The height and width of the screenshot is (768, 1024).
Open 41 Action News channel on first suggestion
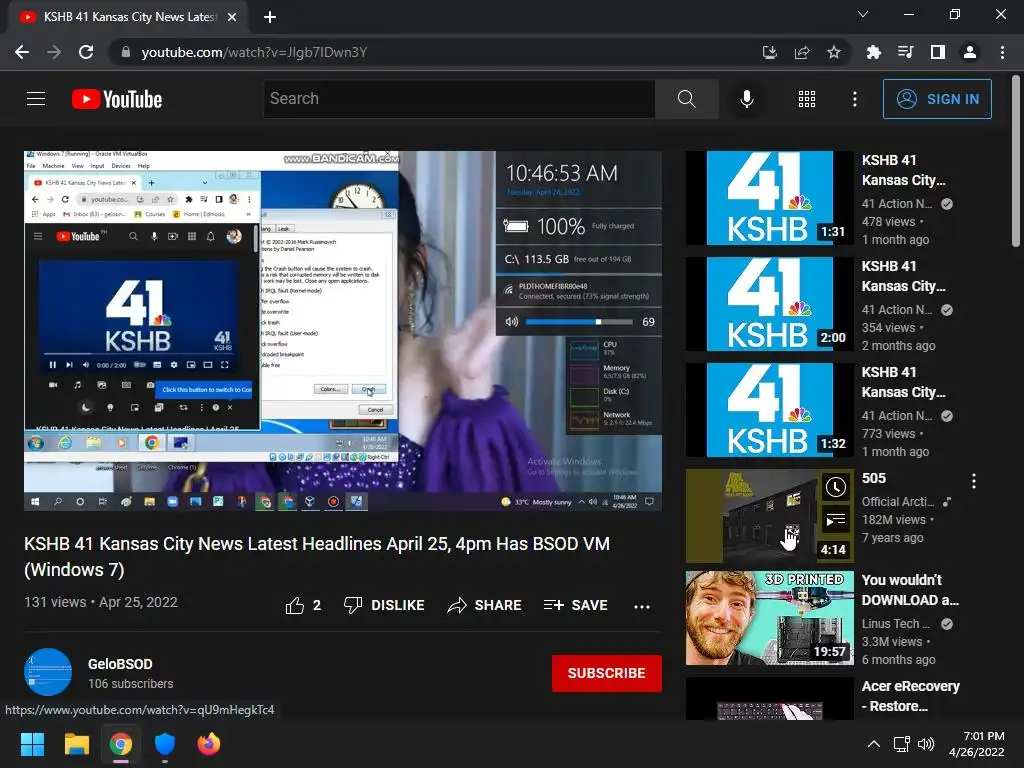[897, 204]
